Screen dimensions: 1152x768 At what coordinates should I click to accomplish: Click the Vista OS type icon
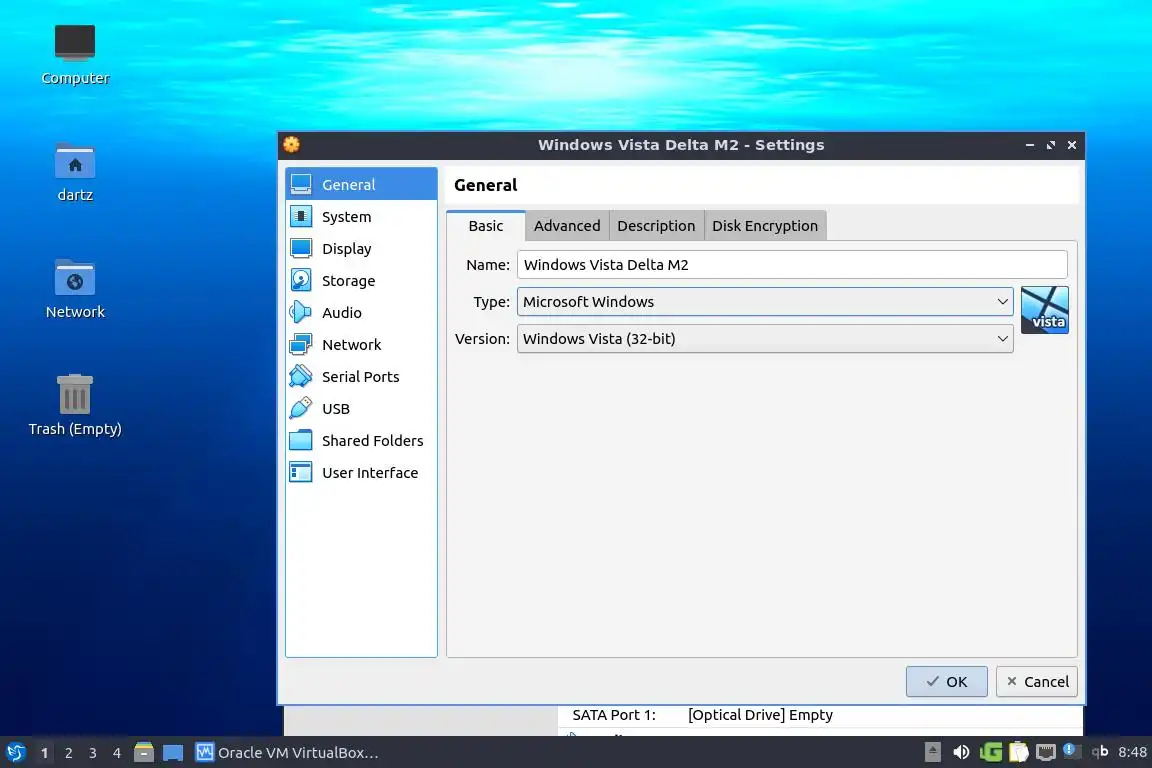coord(1044,310)
